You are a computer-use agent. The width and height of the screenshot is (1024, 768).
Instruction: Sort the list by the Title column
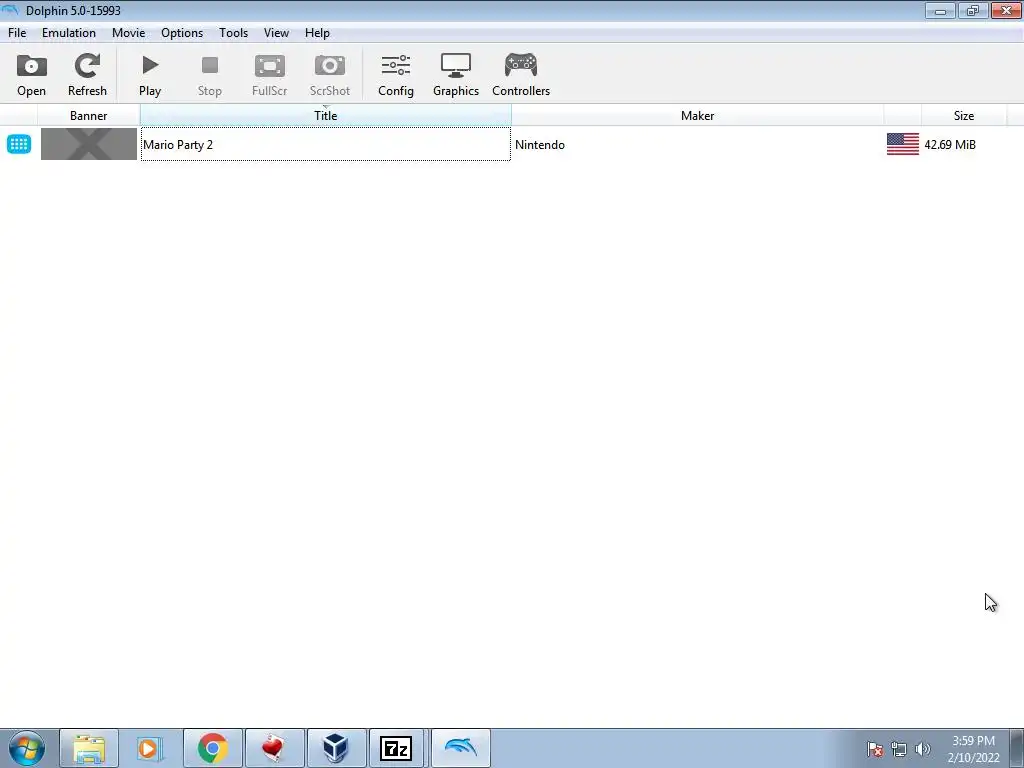click(x=325, y=116)
